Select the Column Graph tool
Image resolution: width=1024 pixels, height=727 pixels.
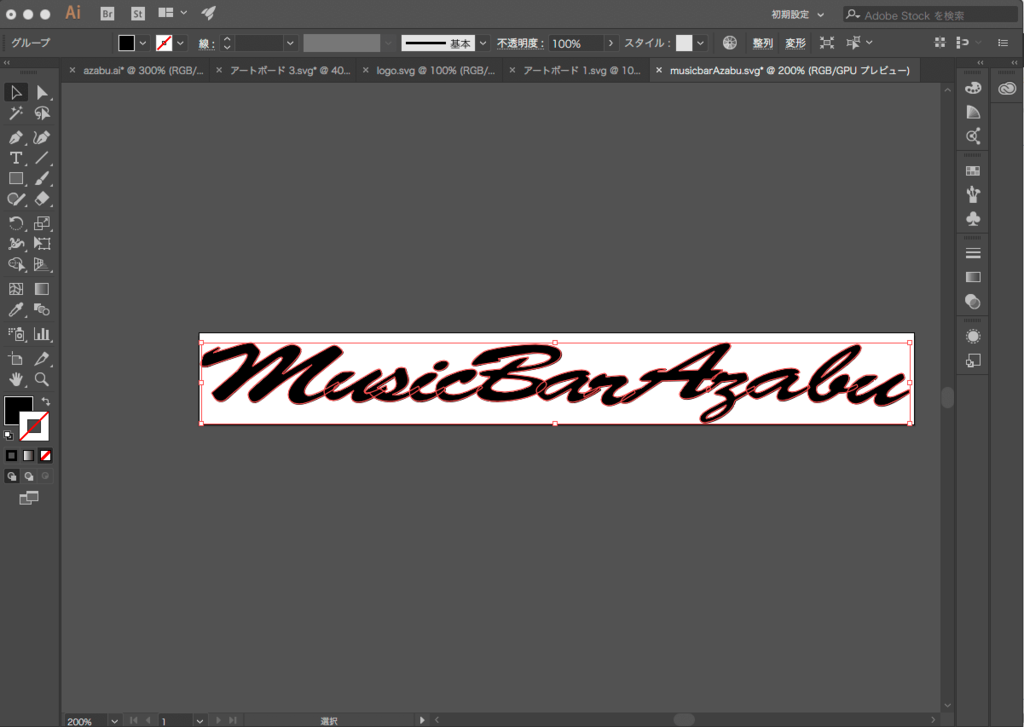[x=42, y=334]
